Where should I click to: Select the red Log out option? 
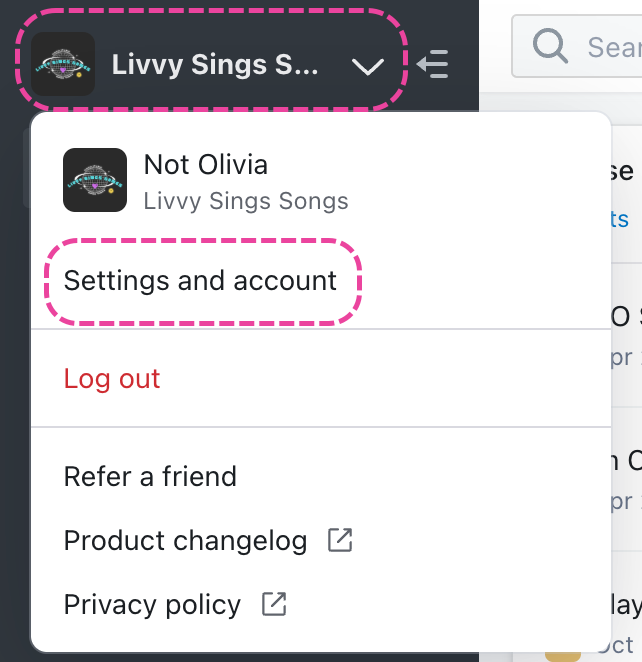pyautogui.click(x=112, y=379)
